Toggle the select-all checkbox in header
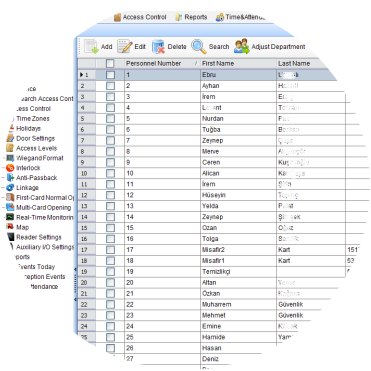This screenshot has height=371, width=371. (110, 63)
